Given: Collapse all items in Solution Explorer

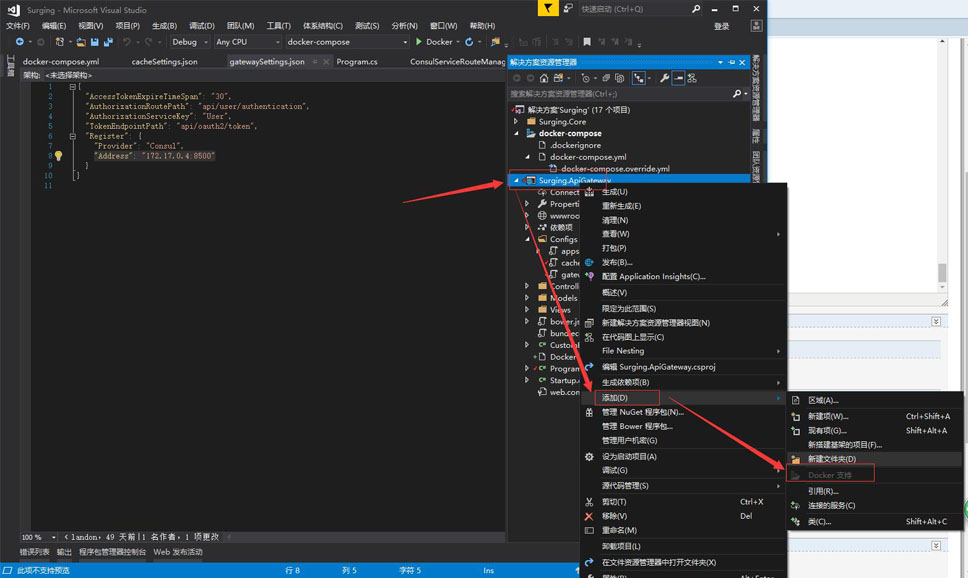Looking at the screenshot, I should click(x=619, y=78).
